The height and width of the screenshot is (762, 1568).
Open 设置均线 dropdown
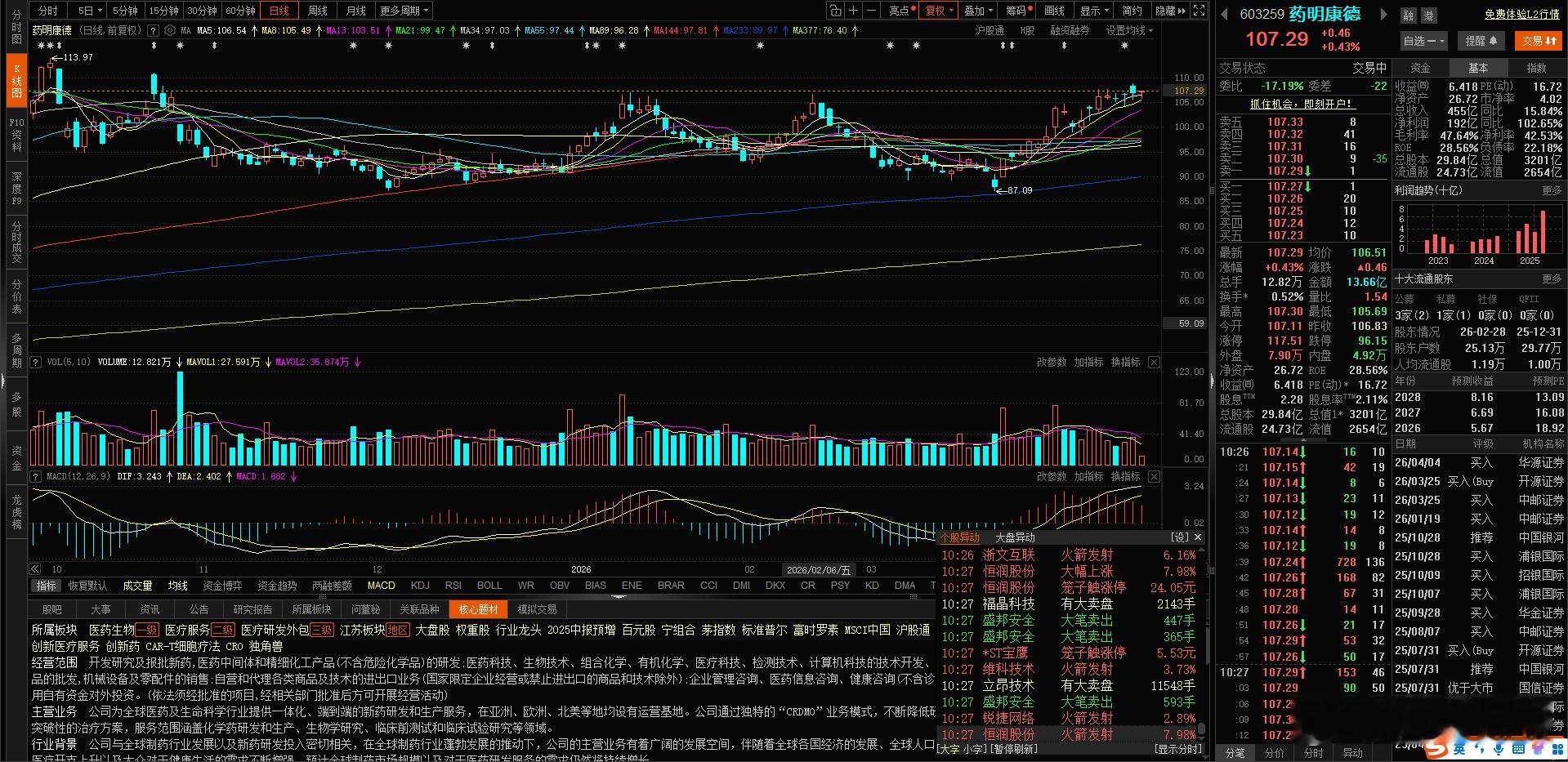click(1129, 30)
